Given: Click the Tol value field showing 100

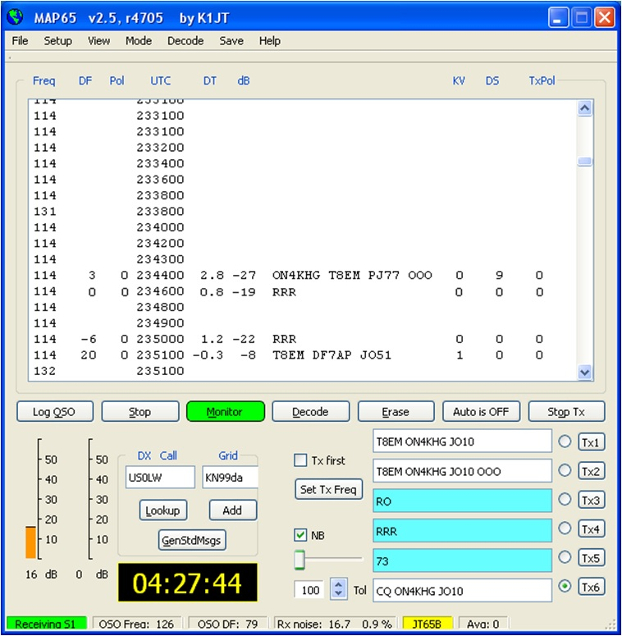Looking at the screenshot, I should [310, 589].
